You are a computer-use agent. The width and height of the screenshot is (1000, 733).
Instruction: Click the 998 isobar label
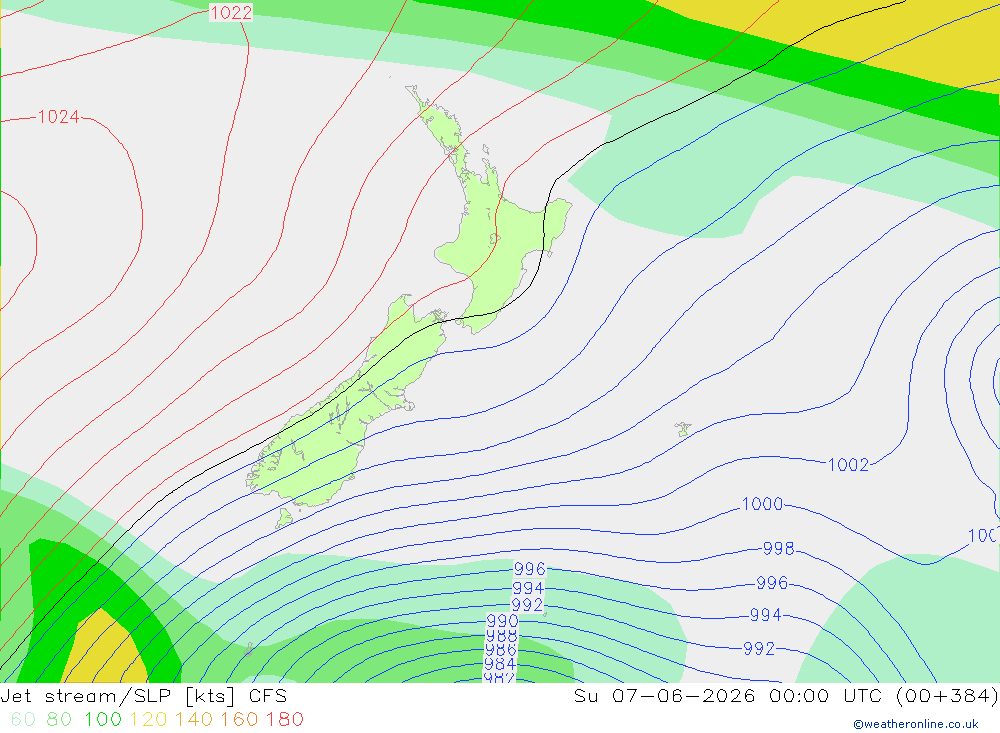(x=778, y=549)
